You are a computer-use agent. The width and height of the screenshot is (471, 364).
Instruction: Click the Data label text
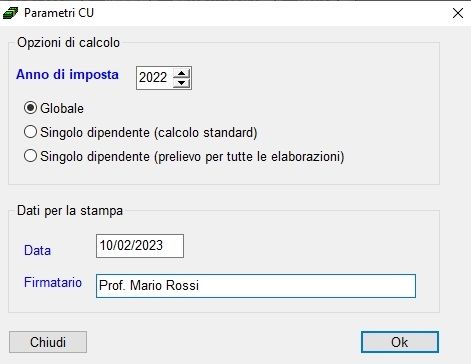click(37, 250)
